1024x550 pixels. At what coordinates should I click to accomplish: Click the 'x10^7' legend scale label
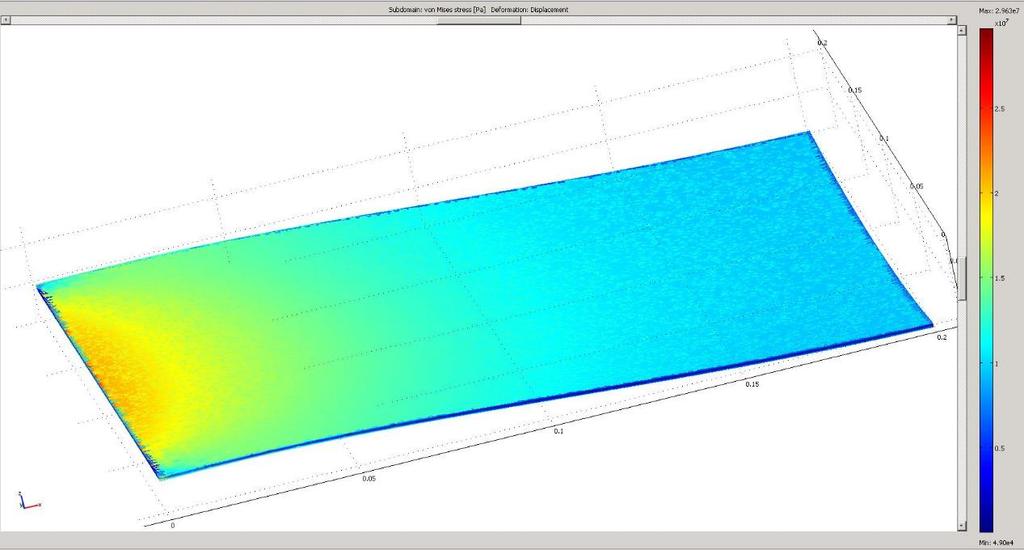1002,23
